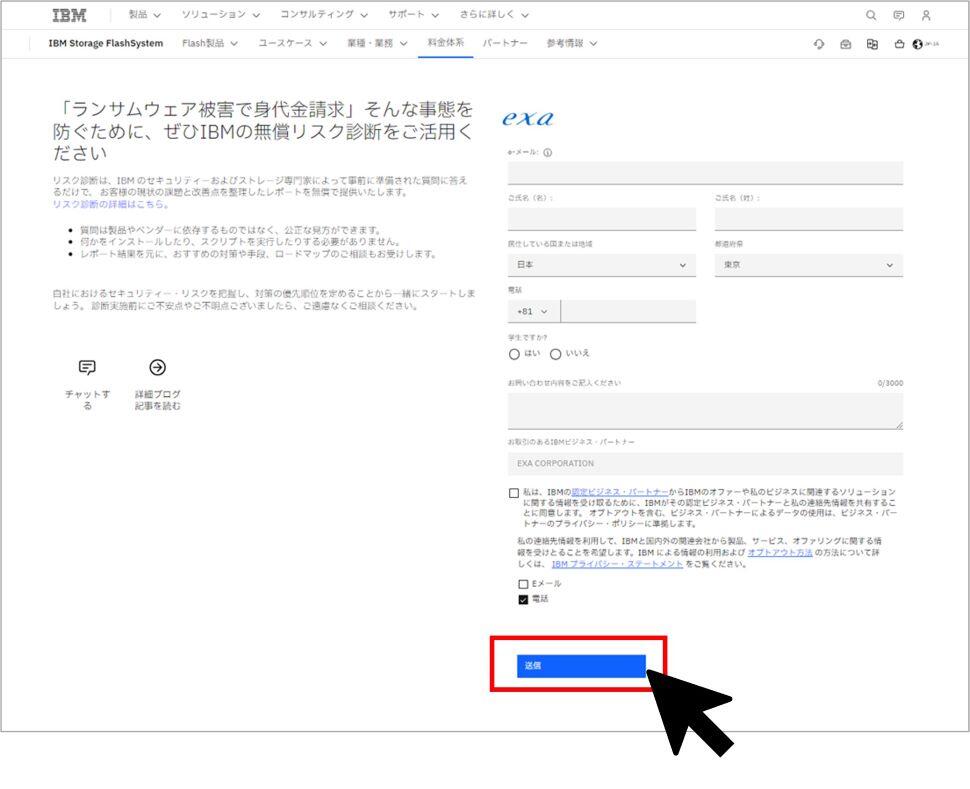Click the 詳細ブログ記事を読む label

tap(158, 400)
